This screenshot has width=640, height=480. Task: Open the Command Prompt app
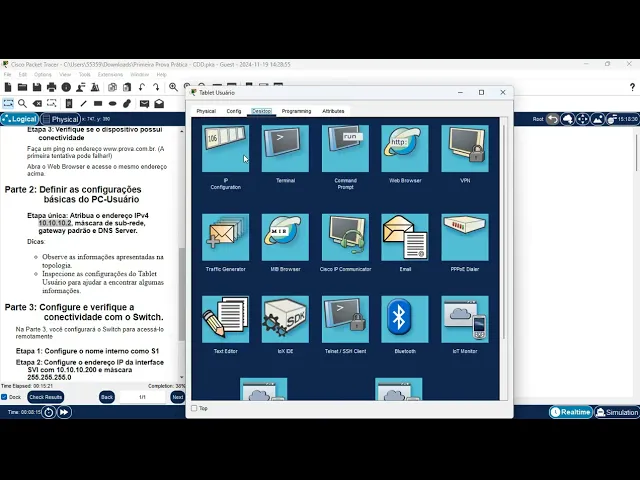[345, 149]
